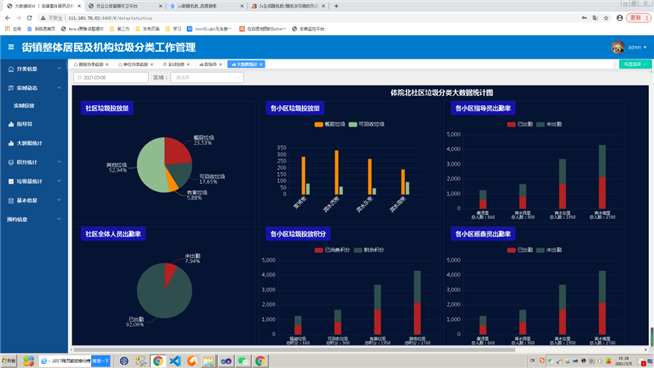The width and height of the screenshot is (654, 368).
Task: Click the horizontal scrollbar below the dashboard
Action: 294,350
